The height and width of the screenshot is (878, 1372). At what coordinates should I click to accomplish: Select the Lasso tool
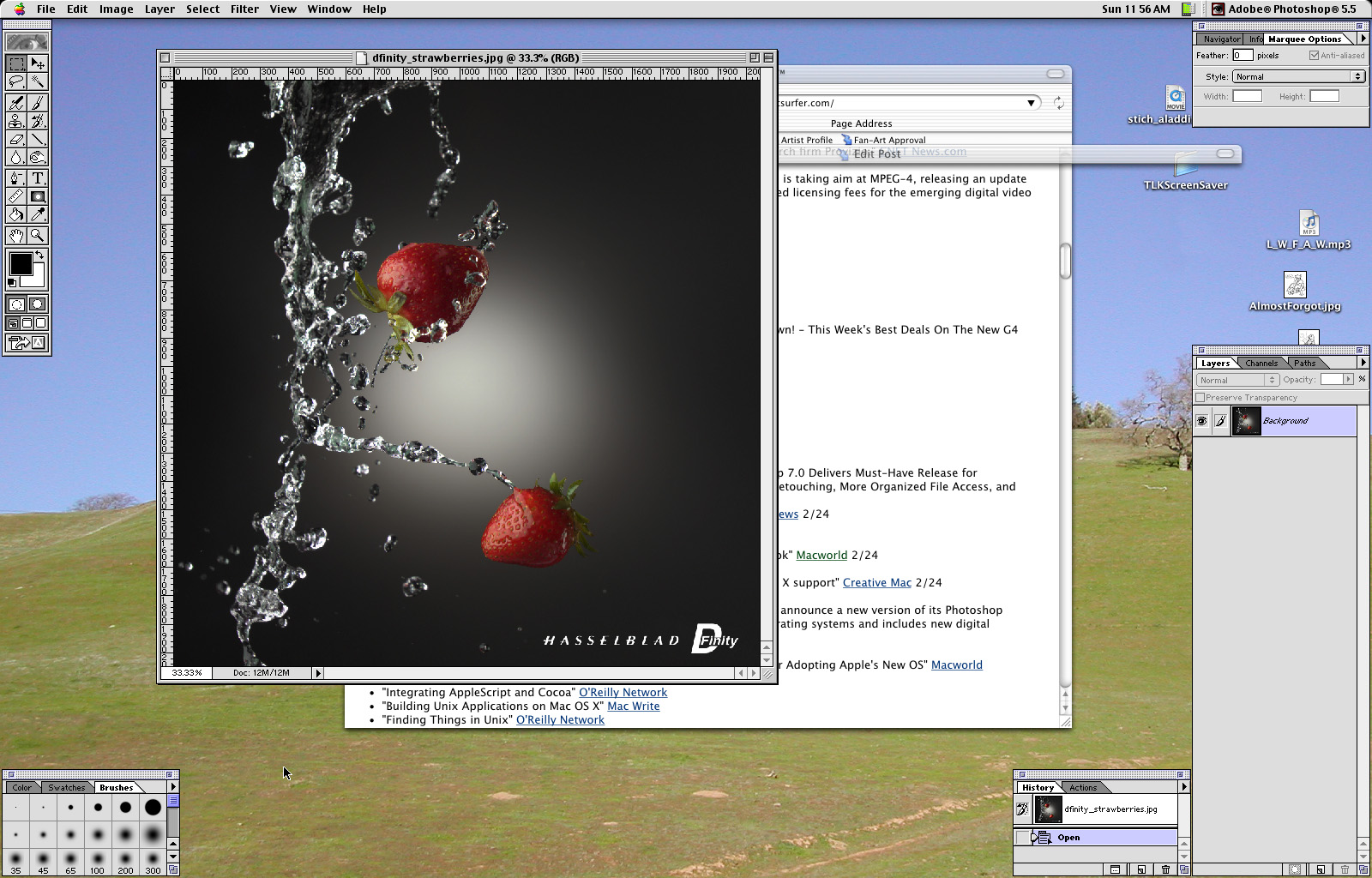tap(16, 81)
